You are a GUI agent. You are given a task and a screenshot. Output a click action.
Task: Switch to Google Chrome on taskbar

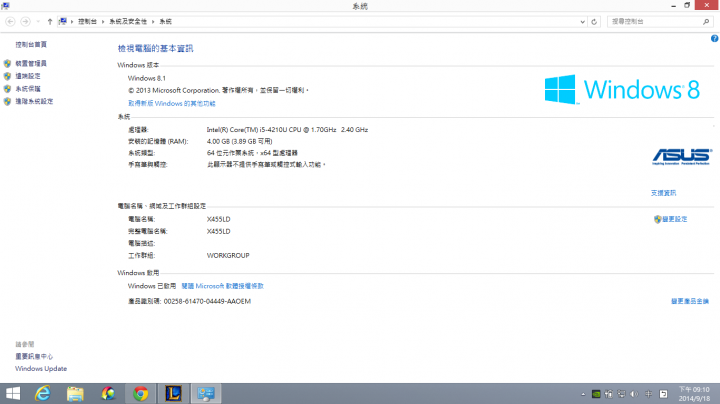point(141,393)
